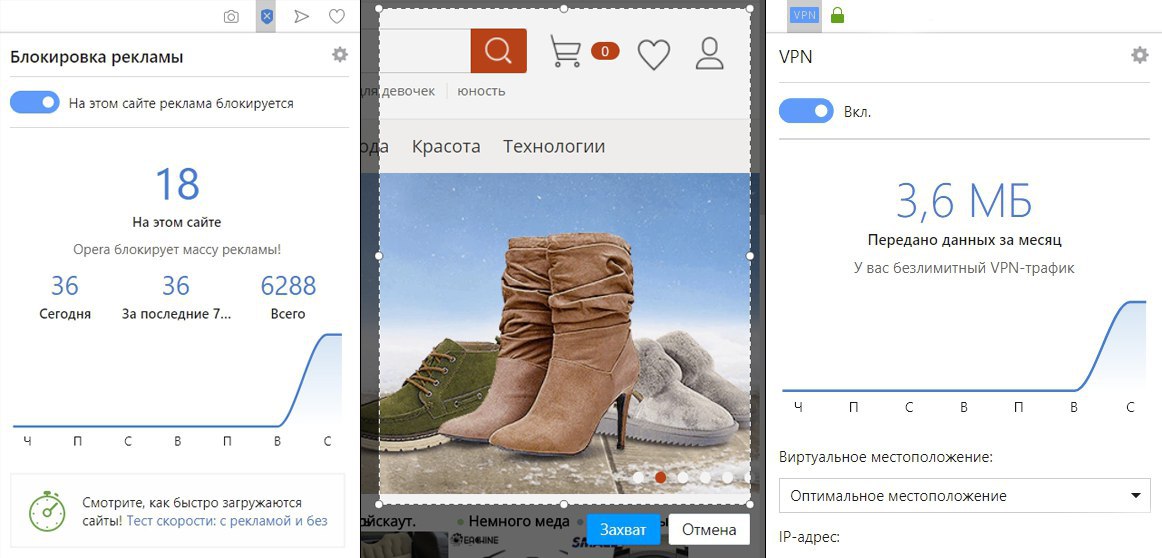Click the 3,6 МБ data transferred value

[964, 201]
